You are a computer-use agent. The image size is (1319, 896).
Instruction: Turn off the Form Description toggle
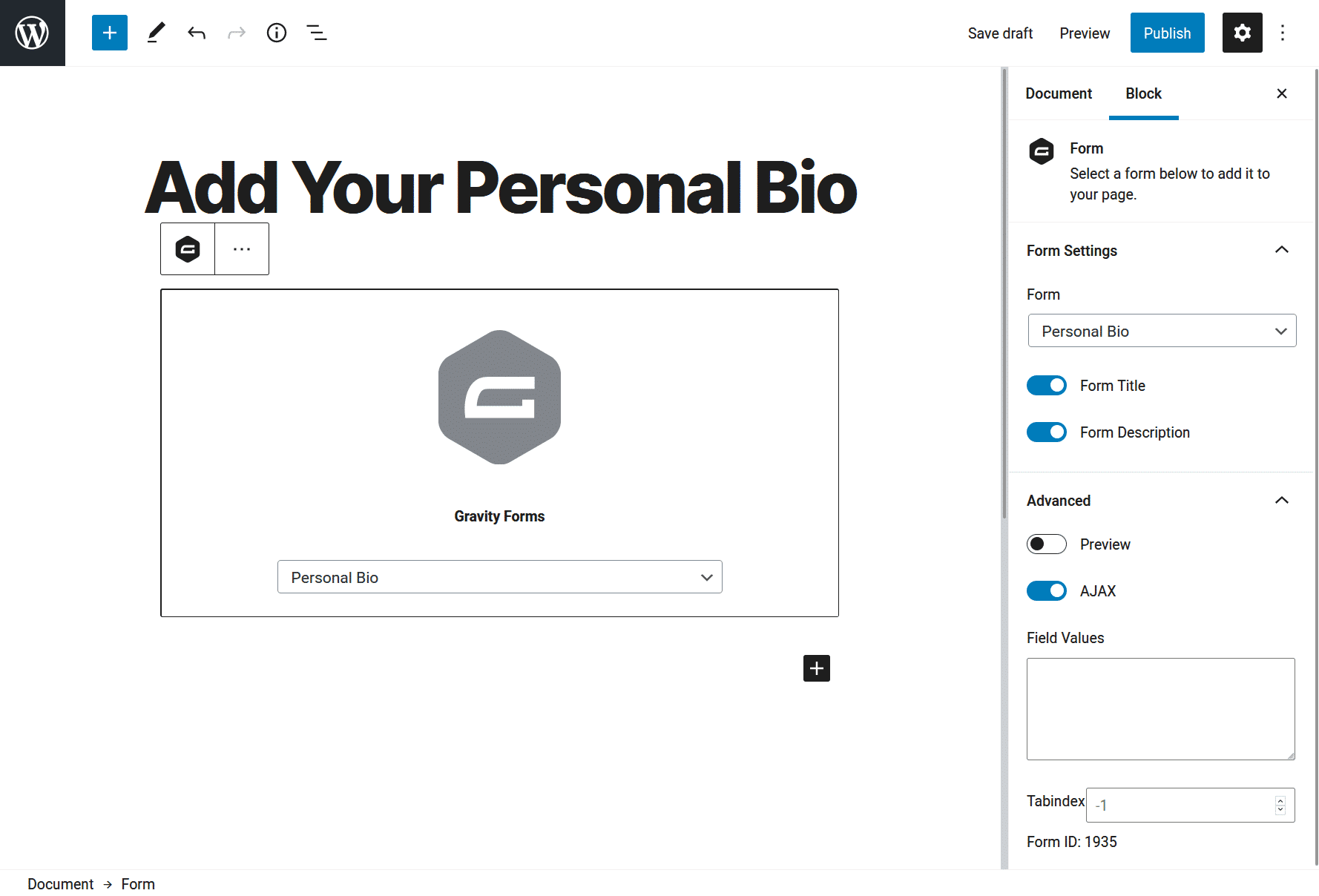(x=1046, y=432)
